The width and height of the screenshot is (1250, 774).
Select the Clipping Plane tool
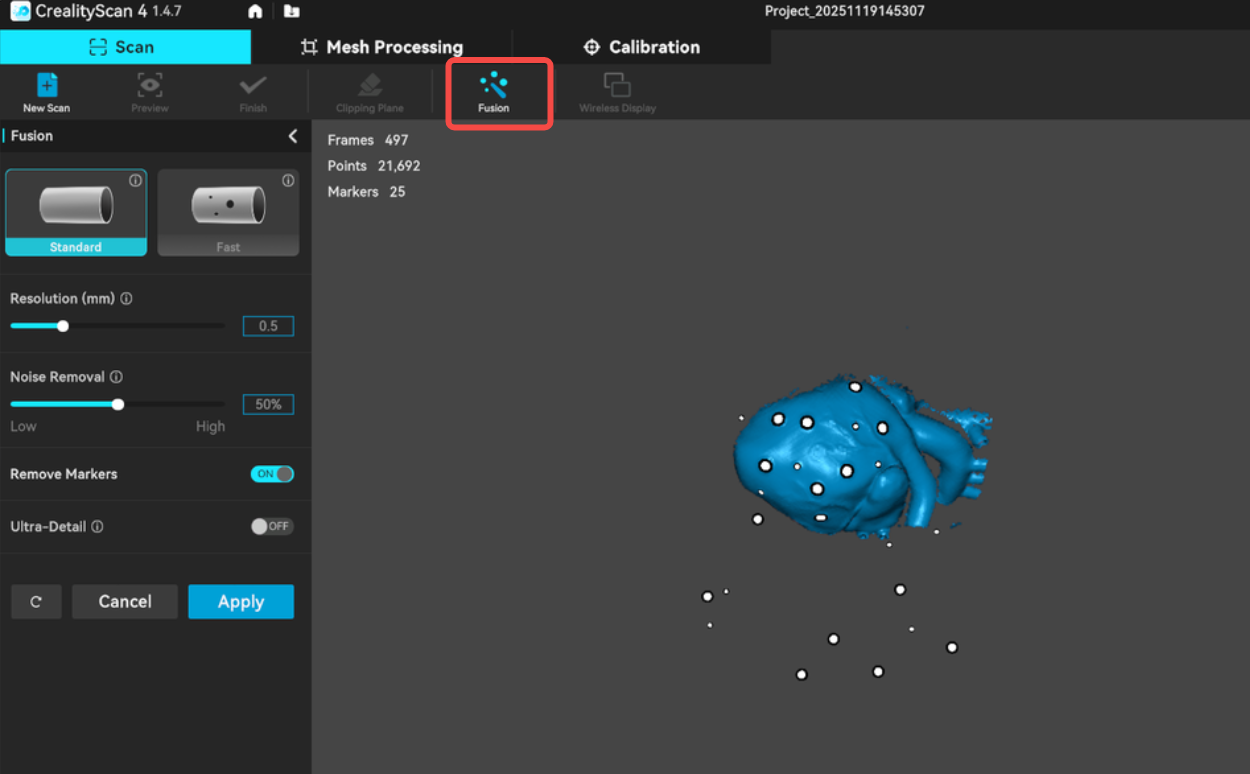click(x=369, y=87)
